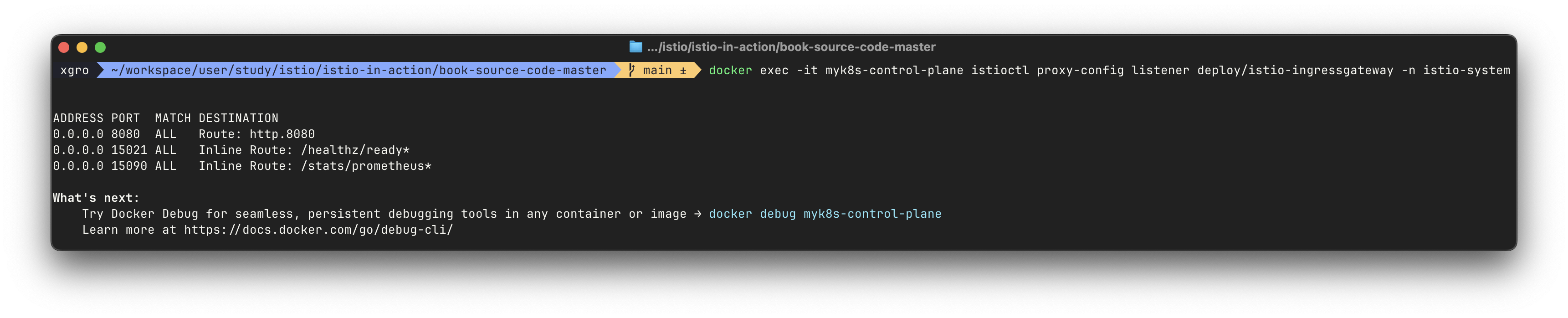The height and width of the screenshot is (318, 1568).
Task: Click the arrow before docker debug
Action: 697,214
